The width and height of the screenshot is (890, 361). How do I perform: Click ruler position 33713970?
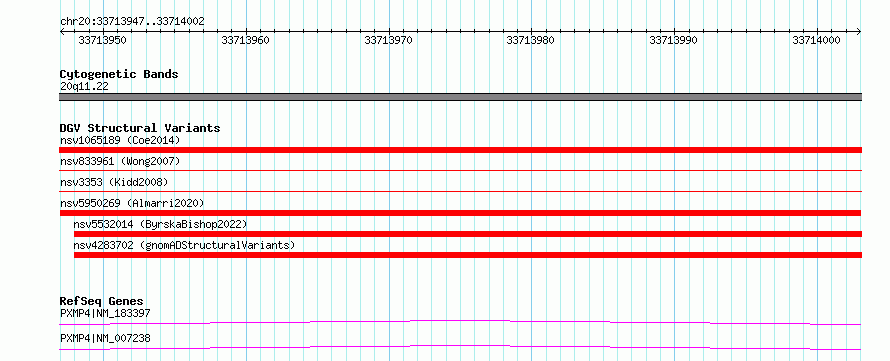[x=388, y=40]
